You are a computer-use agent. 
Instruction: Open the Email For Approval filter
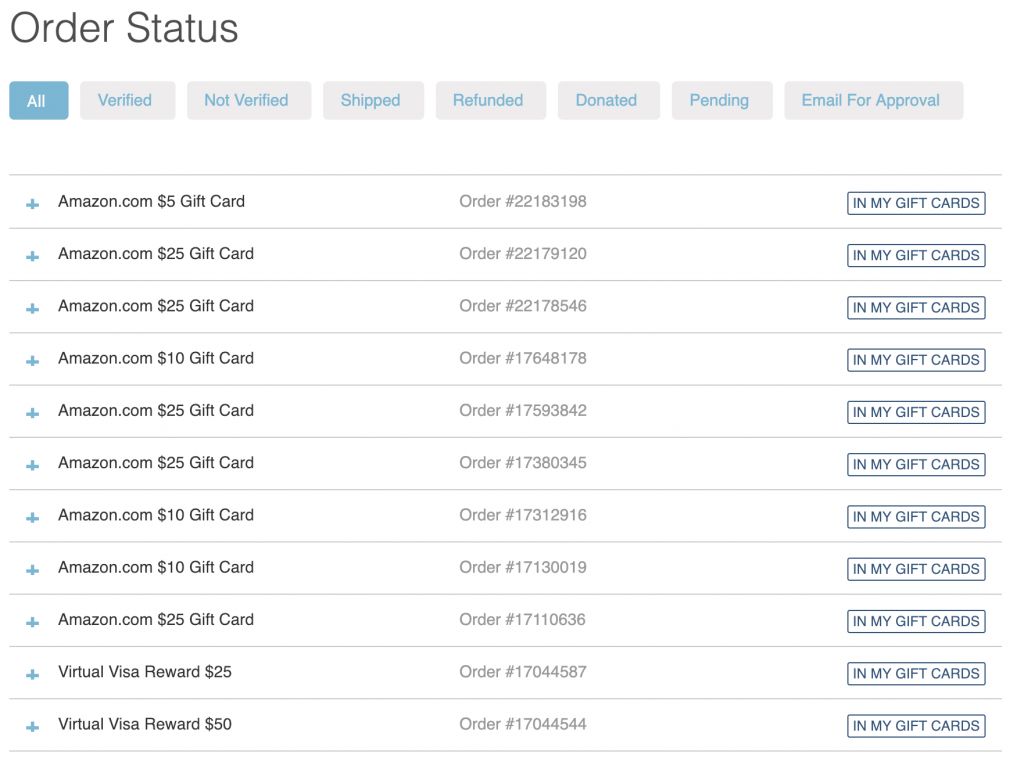[873, 100]
